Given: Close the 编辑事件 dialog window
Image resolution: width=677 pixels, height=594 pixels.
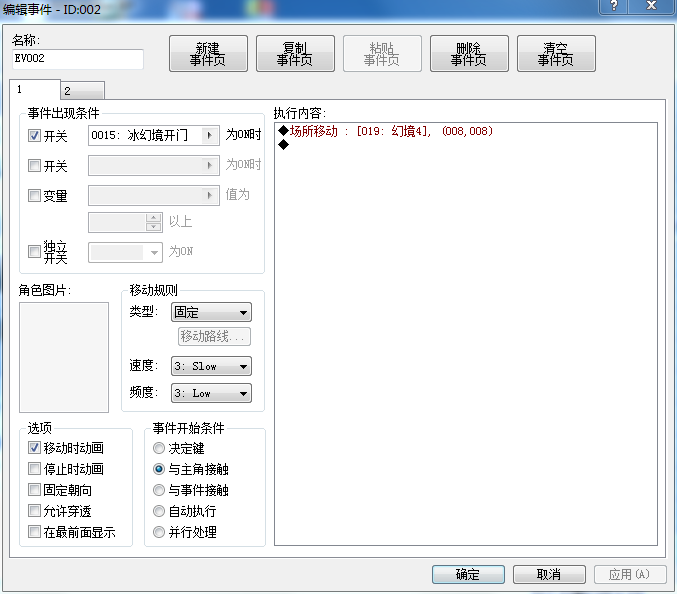Looking at the screenshot, I should 652,6.
